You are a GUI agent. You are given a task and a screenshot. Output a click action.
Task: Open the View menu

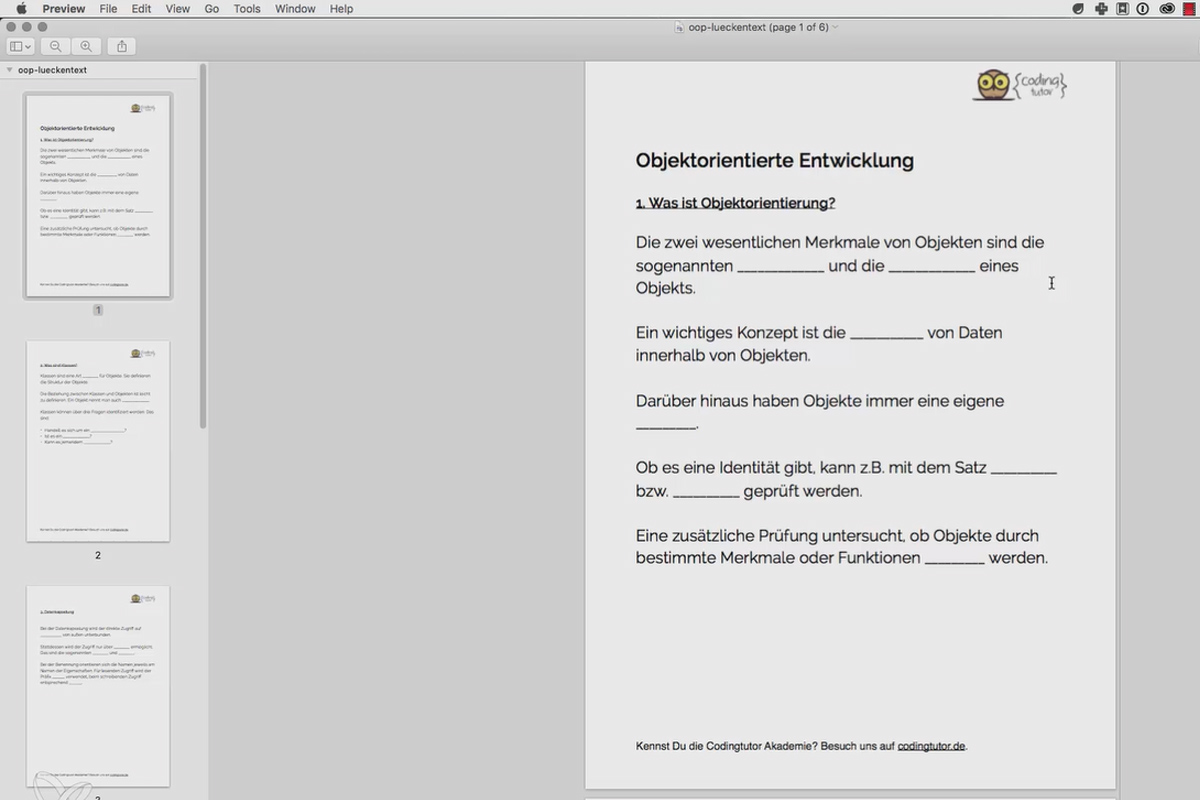coord(177,9)
